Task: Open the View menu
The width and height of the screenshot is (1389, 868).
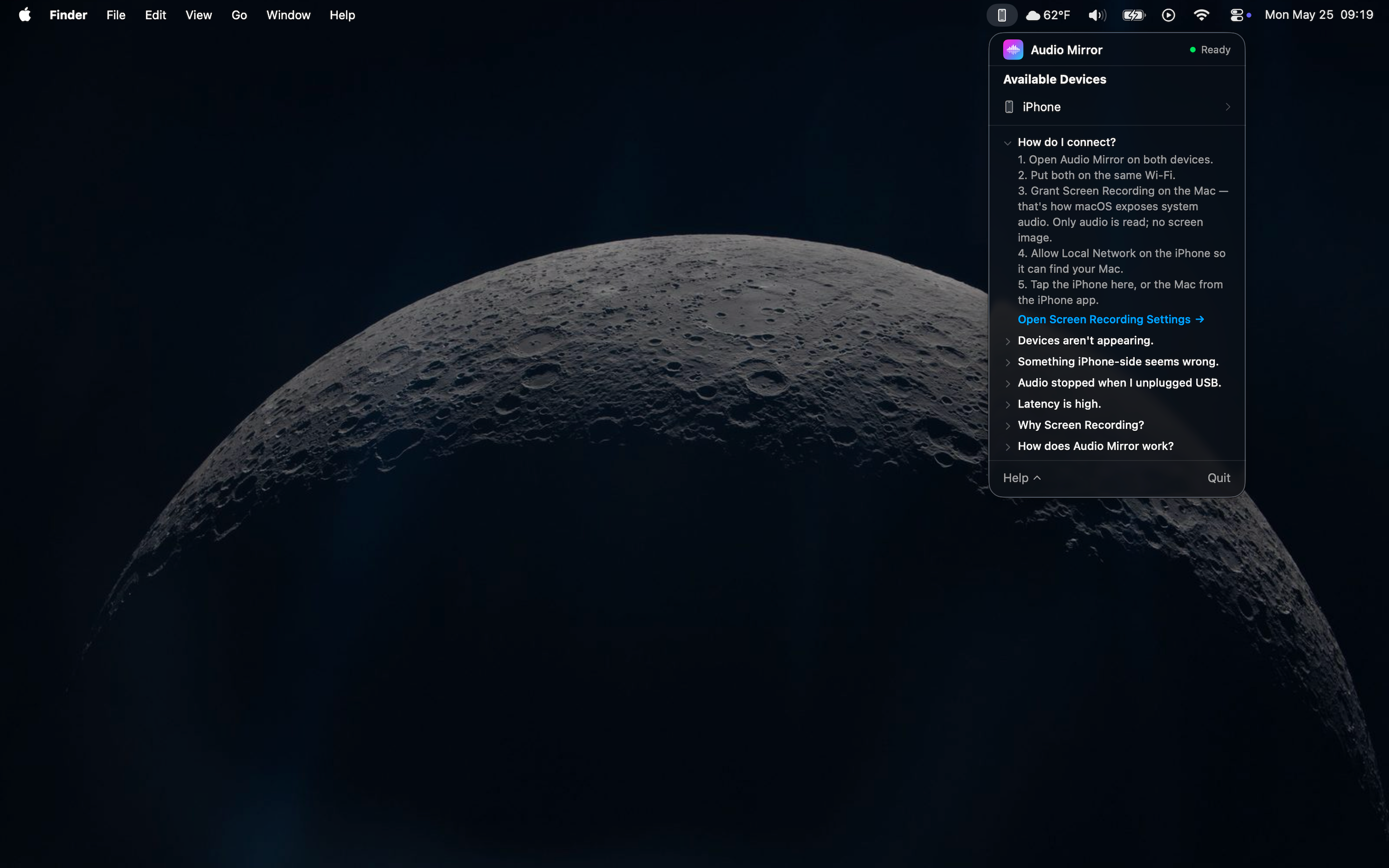Action: (199, 15)
